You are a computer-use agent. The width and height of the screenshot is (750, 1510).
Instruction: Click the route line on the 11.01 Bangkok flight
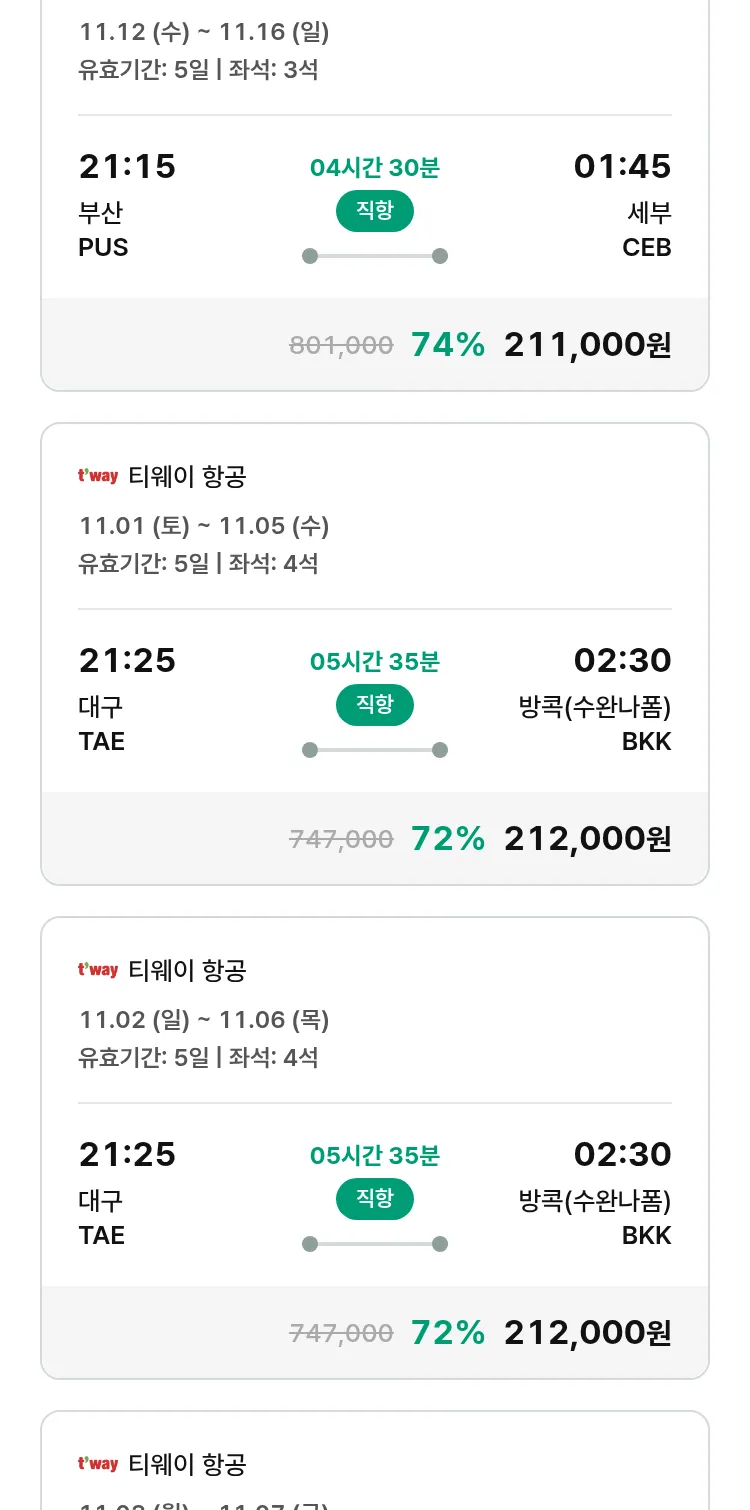375,750
